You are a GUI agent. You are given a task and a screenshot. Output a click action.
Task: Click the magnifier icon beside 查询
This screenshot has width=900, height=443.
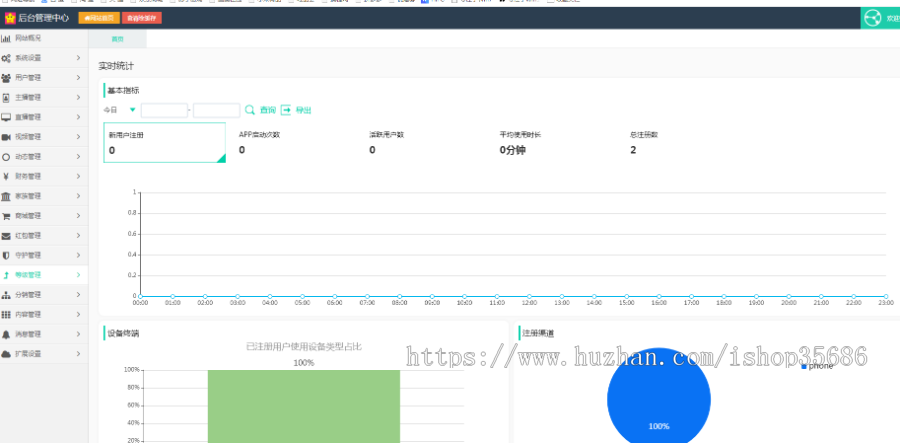pos(250,110)
